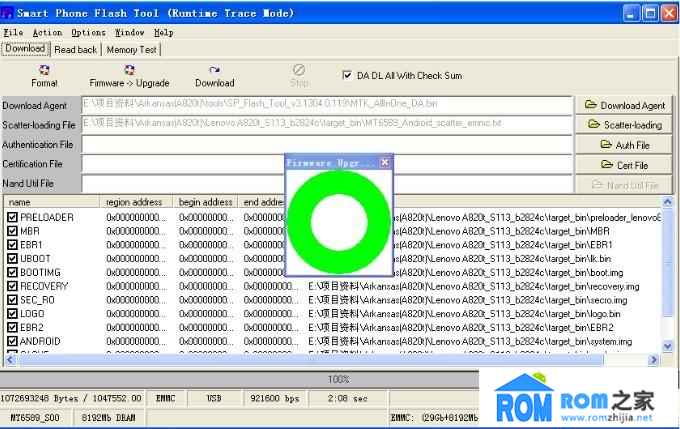Viewport: 680px width, 429px height.
Task: Open the Options menu
Action: (88, 32)
